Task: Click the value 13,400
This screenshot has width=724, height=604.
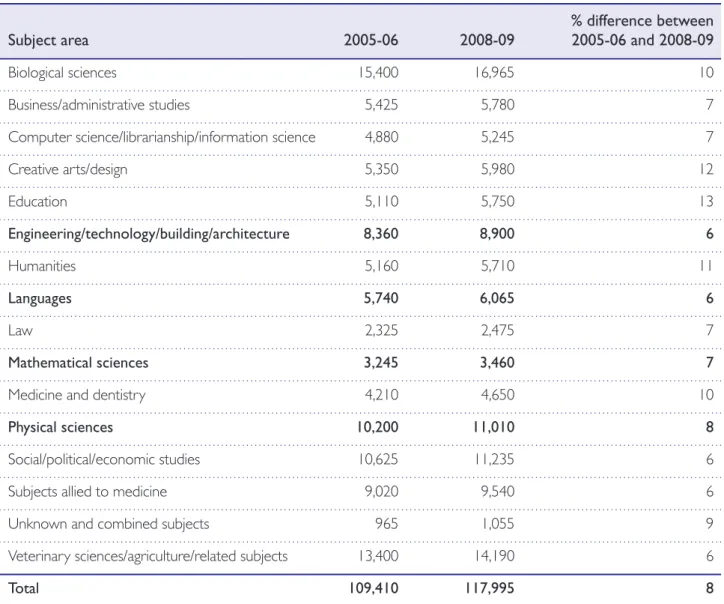Action: 379,556
